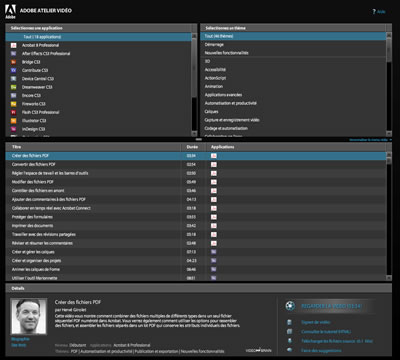
Task: Click the Dreamweaver CS3 application icon
Action: coord(14,87)
